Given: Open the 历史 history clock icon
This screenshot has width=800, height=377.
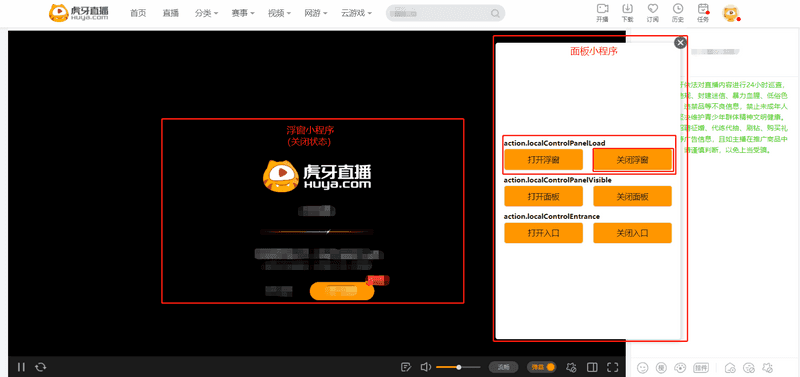Looking at the screenshot, I should [x=678, y=13].
